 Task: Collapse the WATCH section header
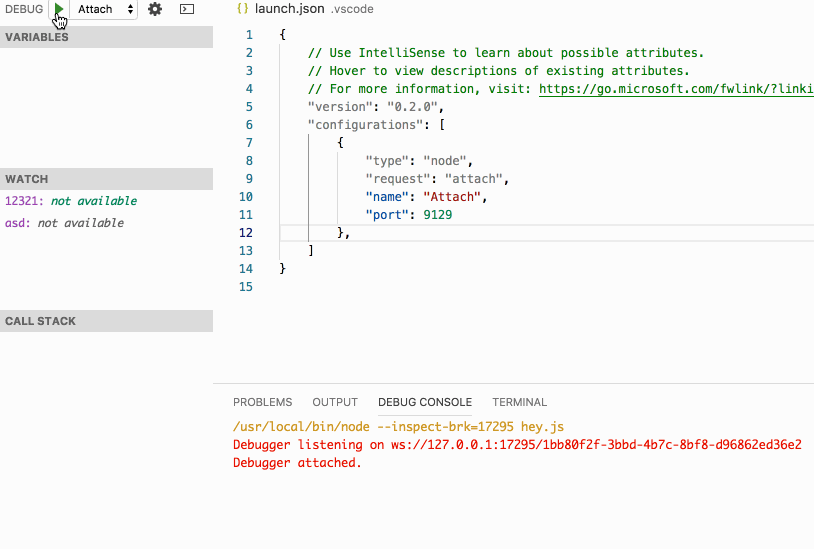pos(106,179)
